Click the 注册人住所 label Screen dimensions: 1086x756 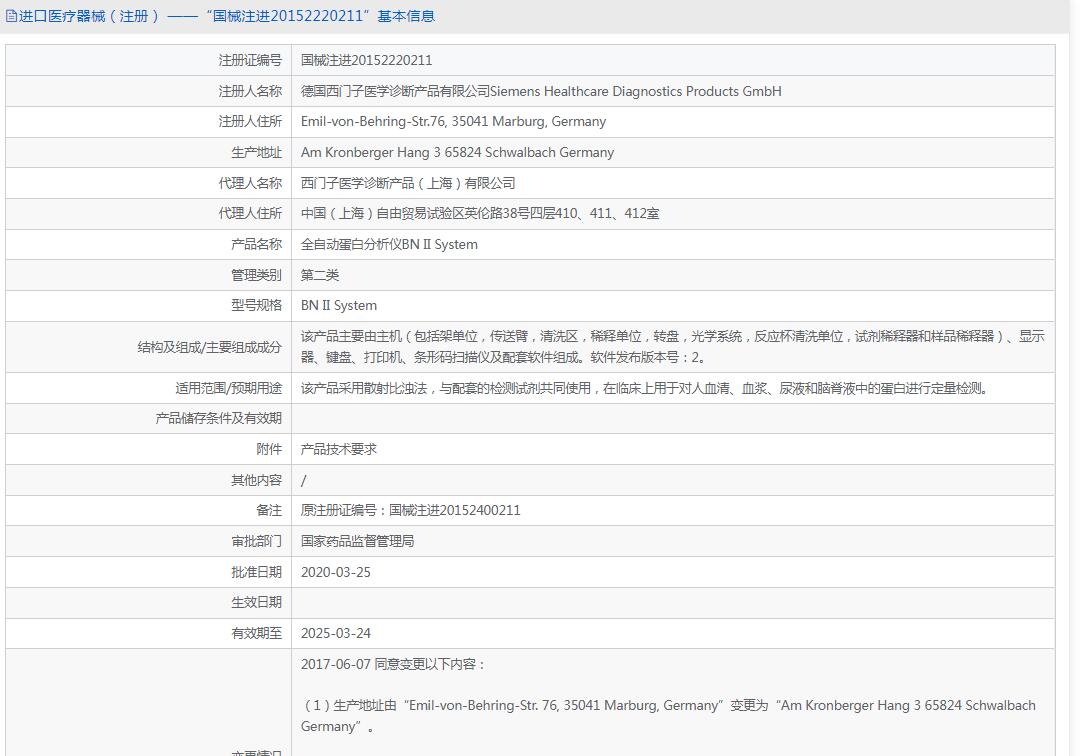[x=250, y=122]
